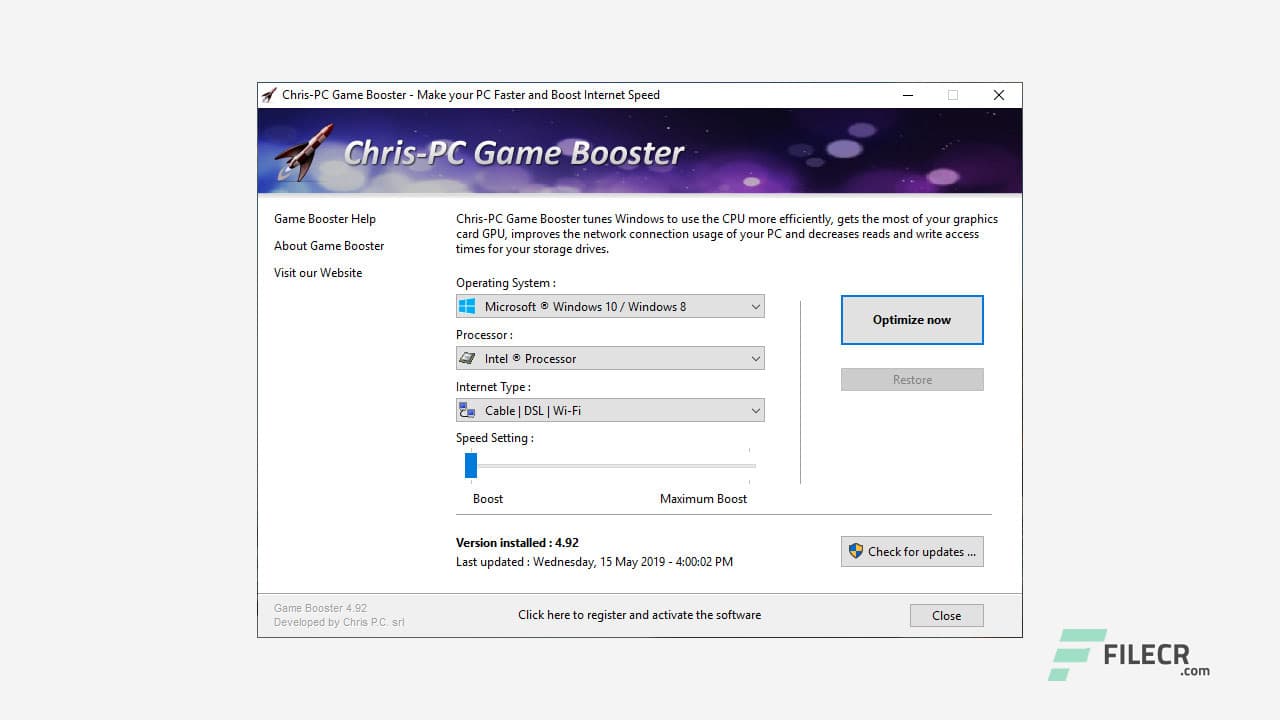Click the 'Last updated' date text
The image size is (1280, 720).
(x=595, y=562)
